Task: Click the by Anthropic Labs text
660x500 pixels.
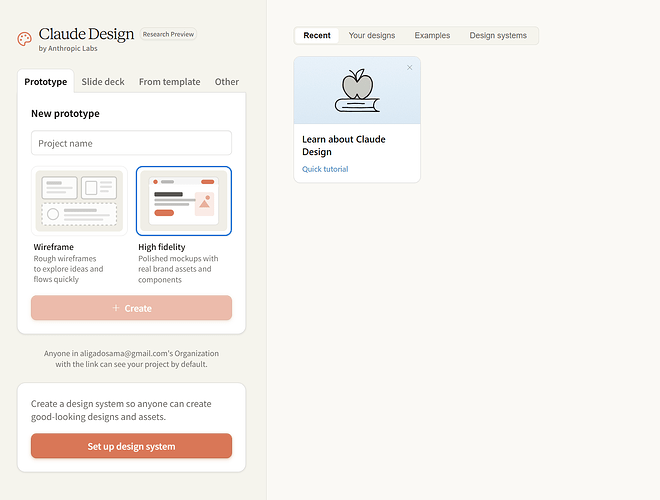Action: (68, 48)
